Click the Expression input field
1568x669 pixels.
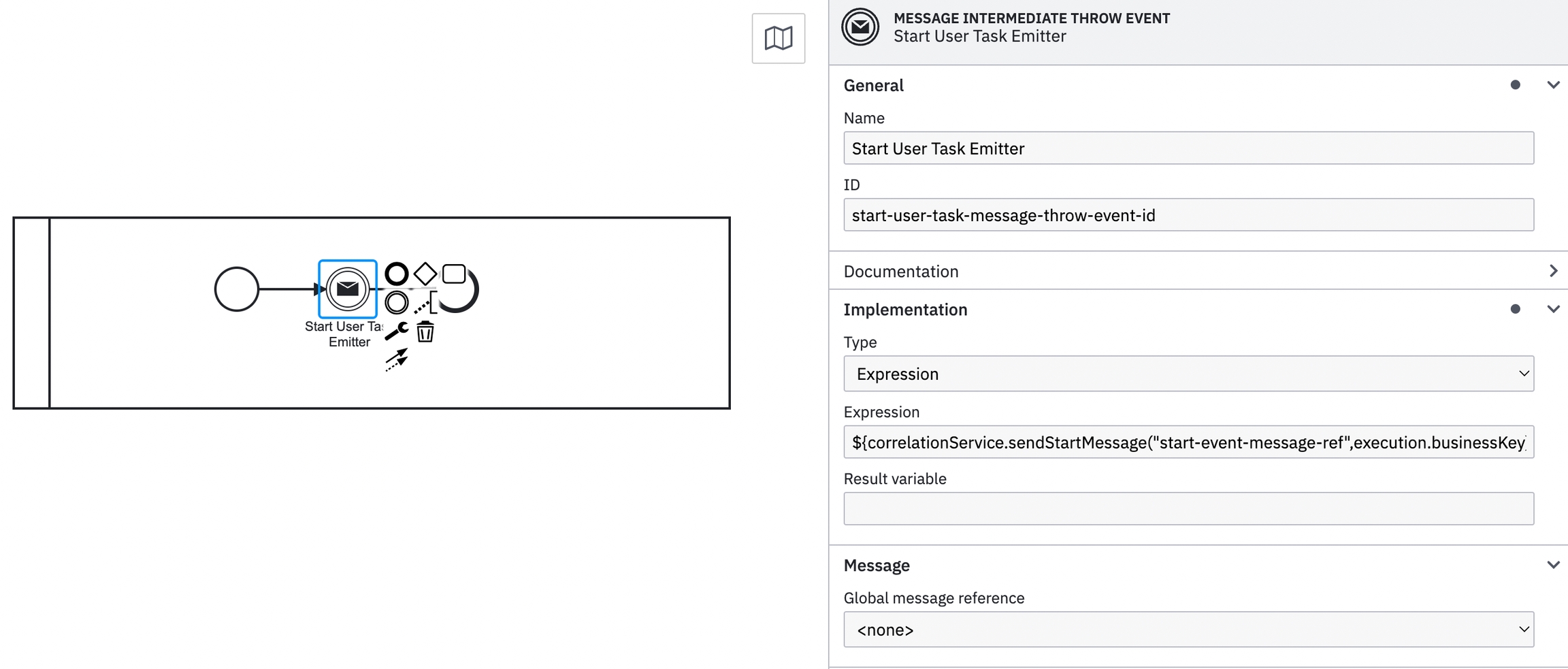coord(1188,442)
